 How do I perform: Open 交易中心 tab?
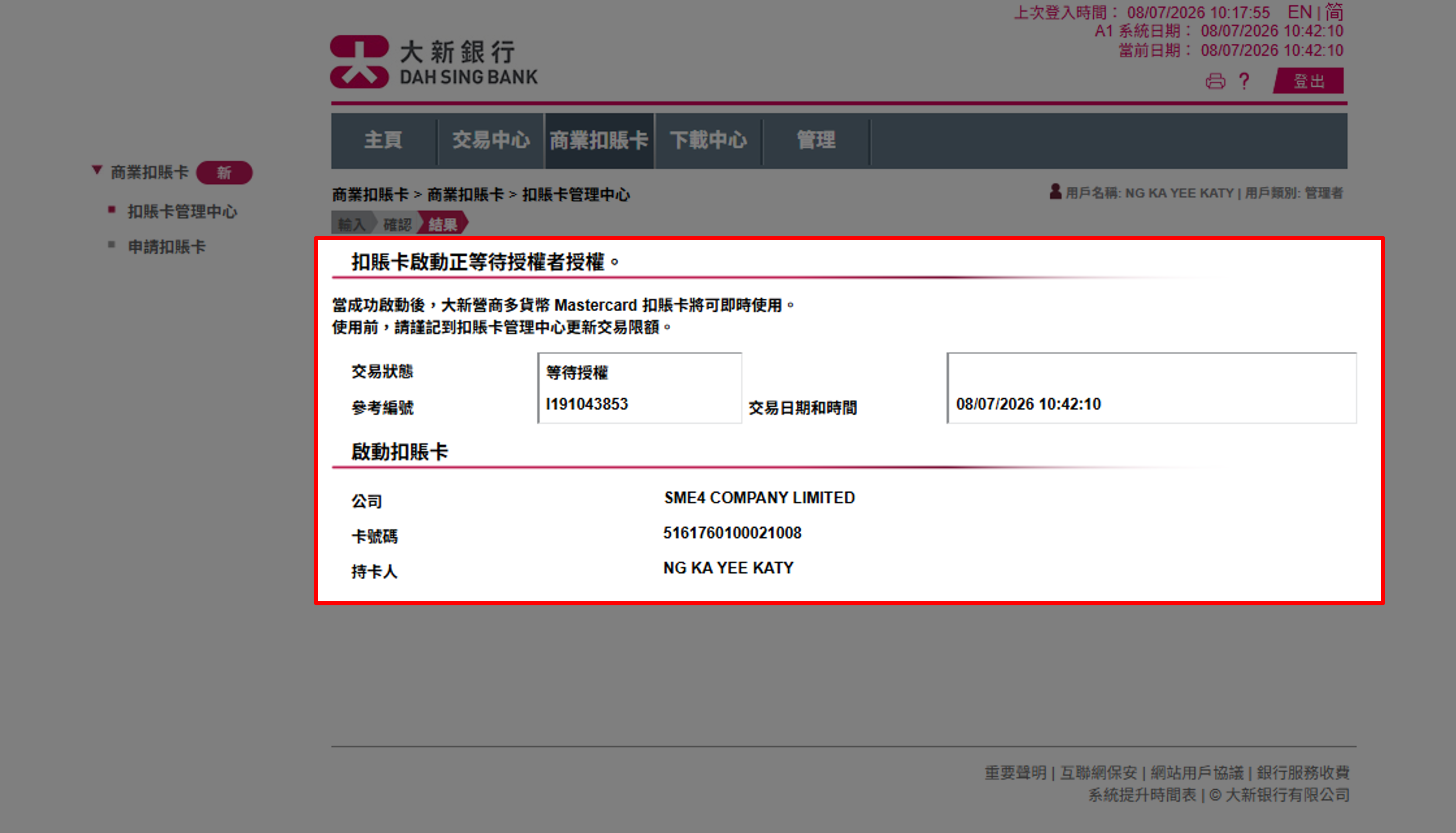(x=491, y=140)
